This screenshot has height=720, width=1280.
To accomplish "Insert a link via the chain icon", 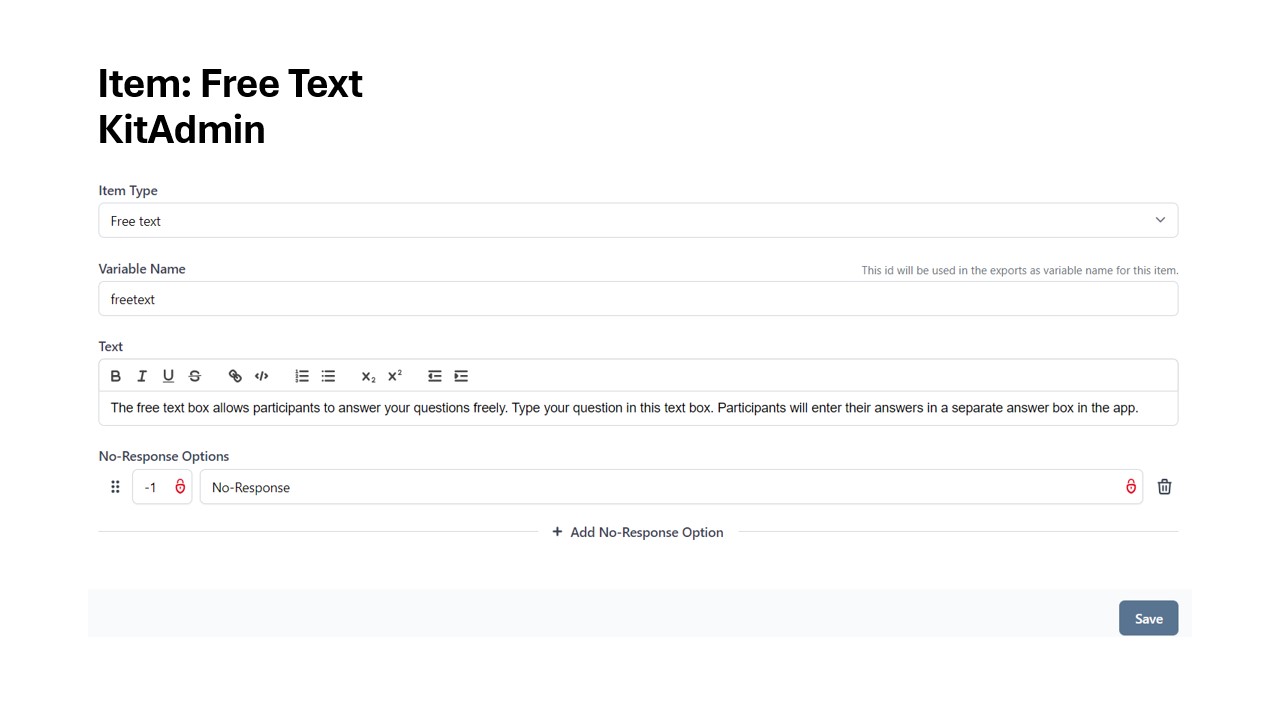I will (x=235, y=376).
